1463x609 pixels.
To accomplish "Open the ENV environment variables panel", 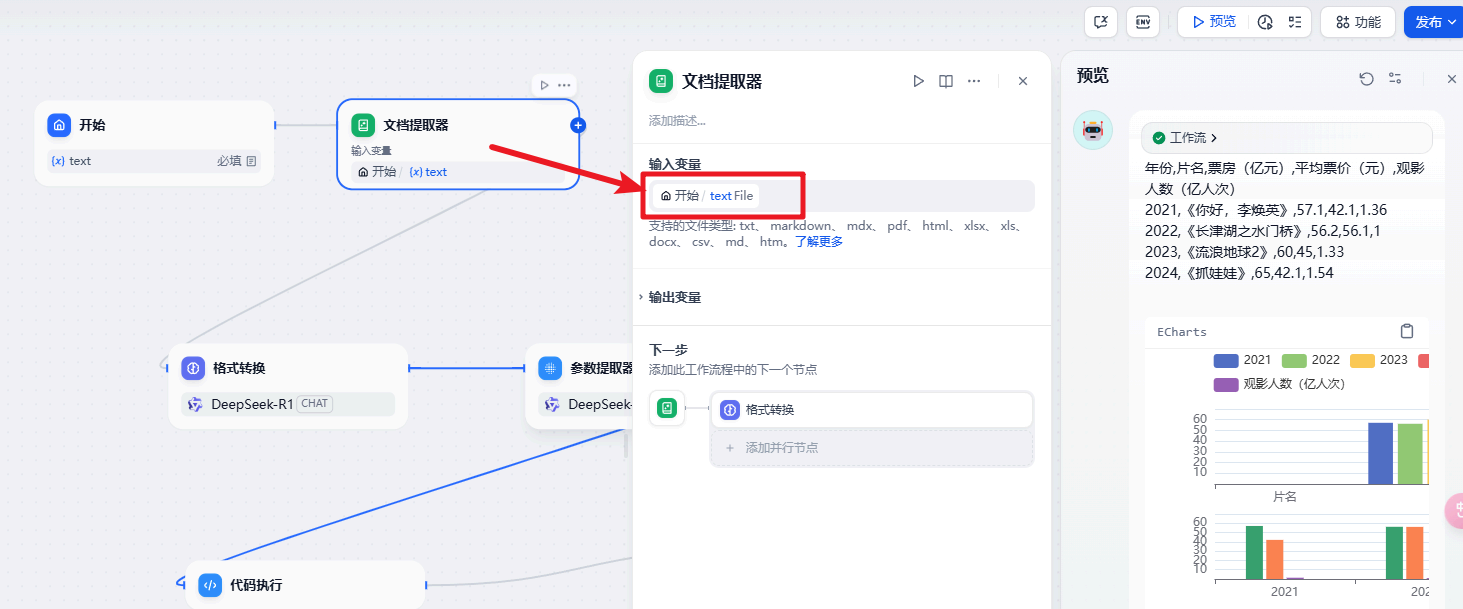I will point(1142,22).
